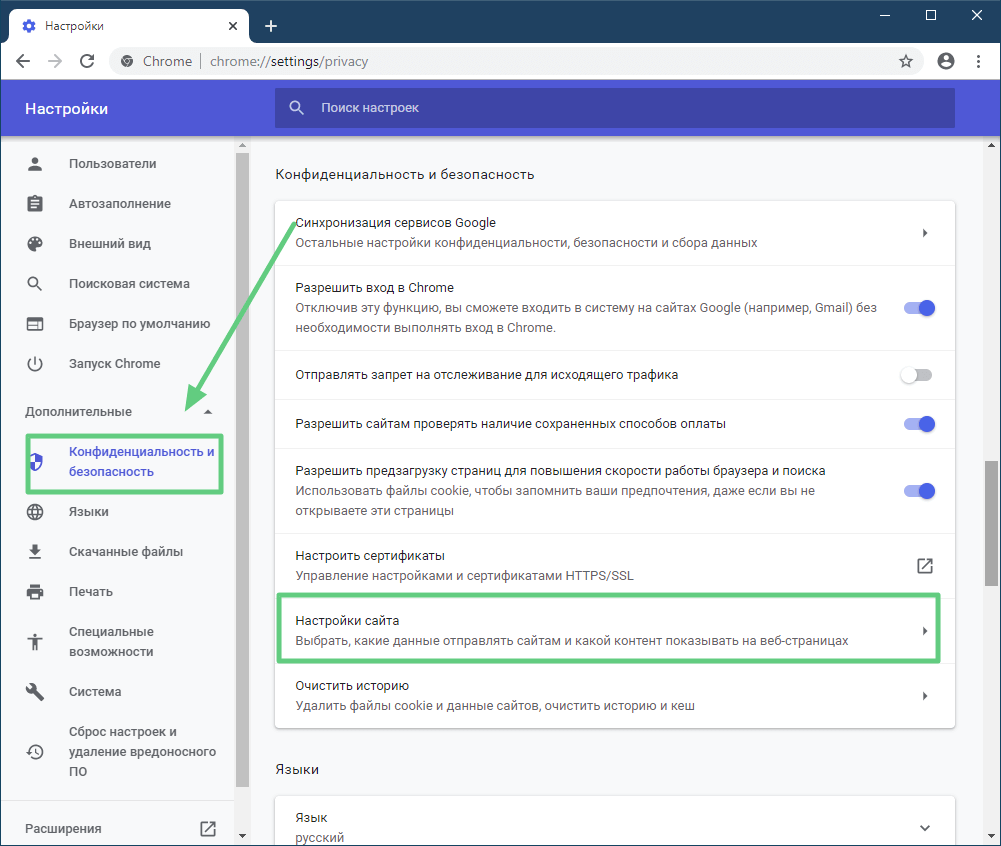This screenshot has width=1001, height=846.
Task: Click the main page vertical scrollbar thumb
Action: pos(991,523)
